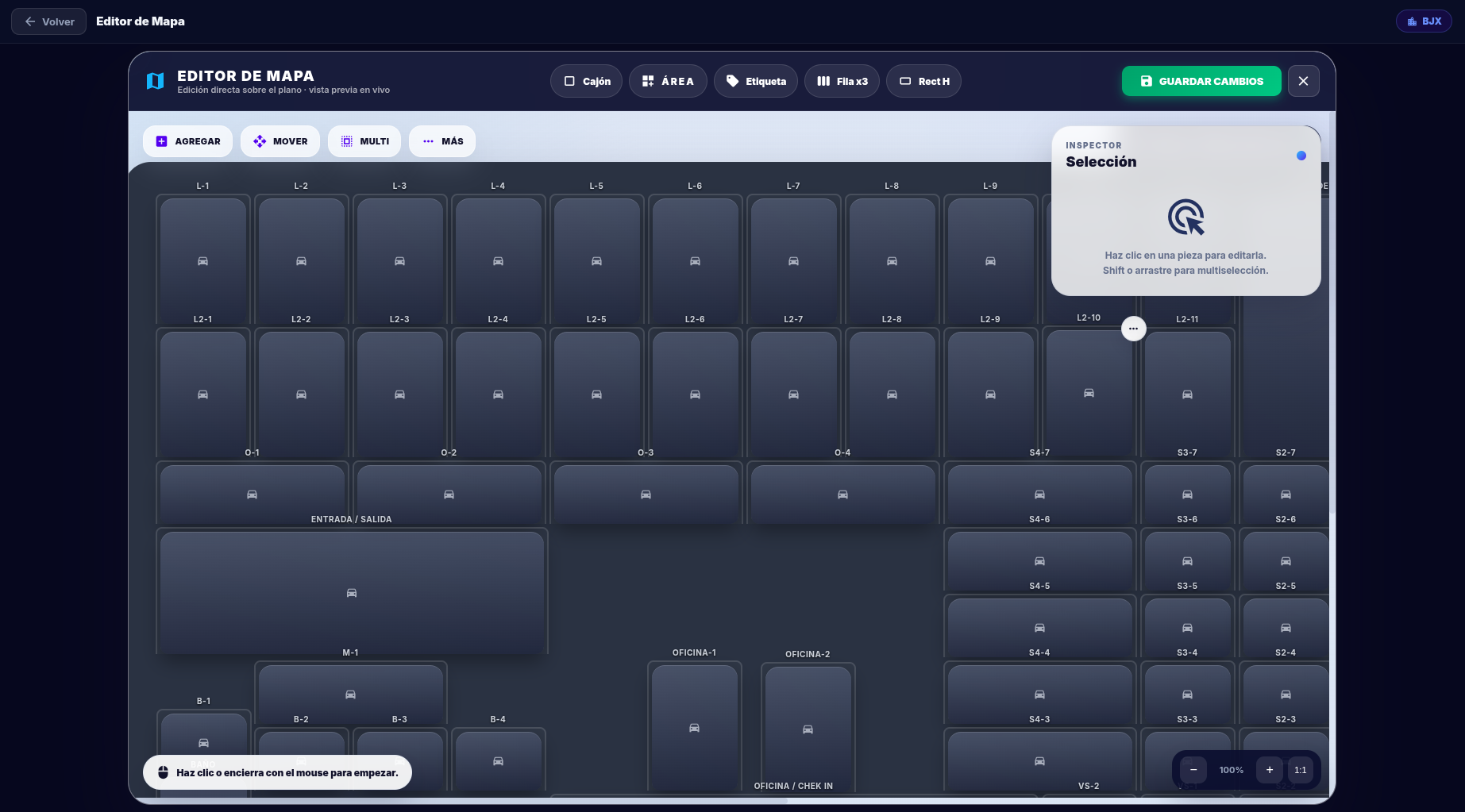Select the Rect H tool

[x=923, y=81]
